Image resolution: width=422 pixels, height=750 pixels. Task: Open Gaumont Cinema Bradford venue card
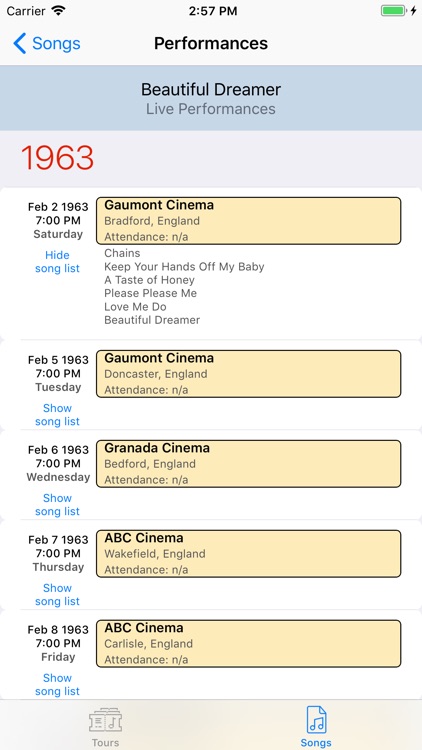click(248, 221)
